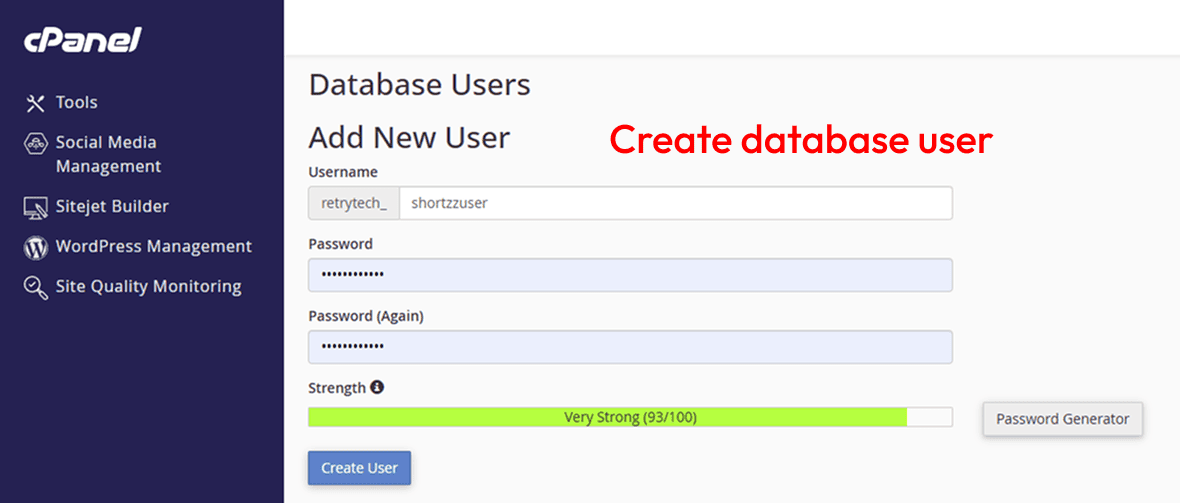Focus the Username field containing shortzzuser
Screen dimensions: 1180x503
(x=675, y=203)
